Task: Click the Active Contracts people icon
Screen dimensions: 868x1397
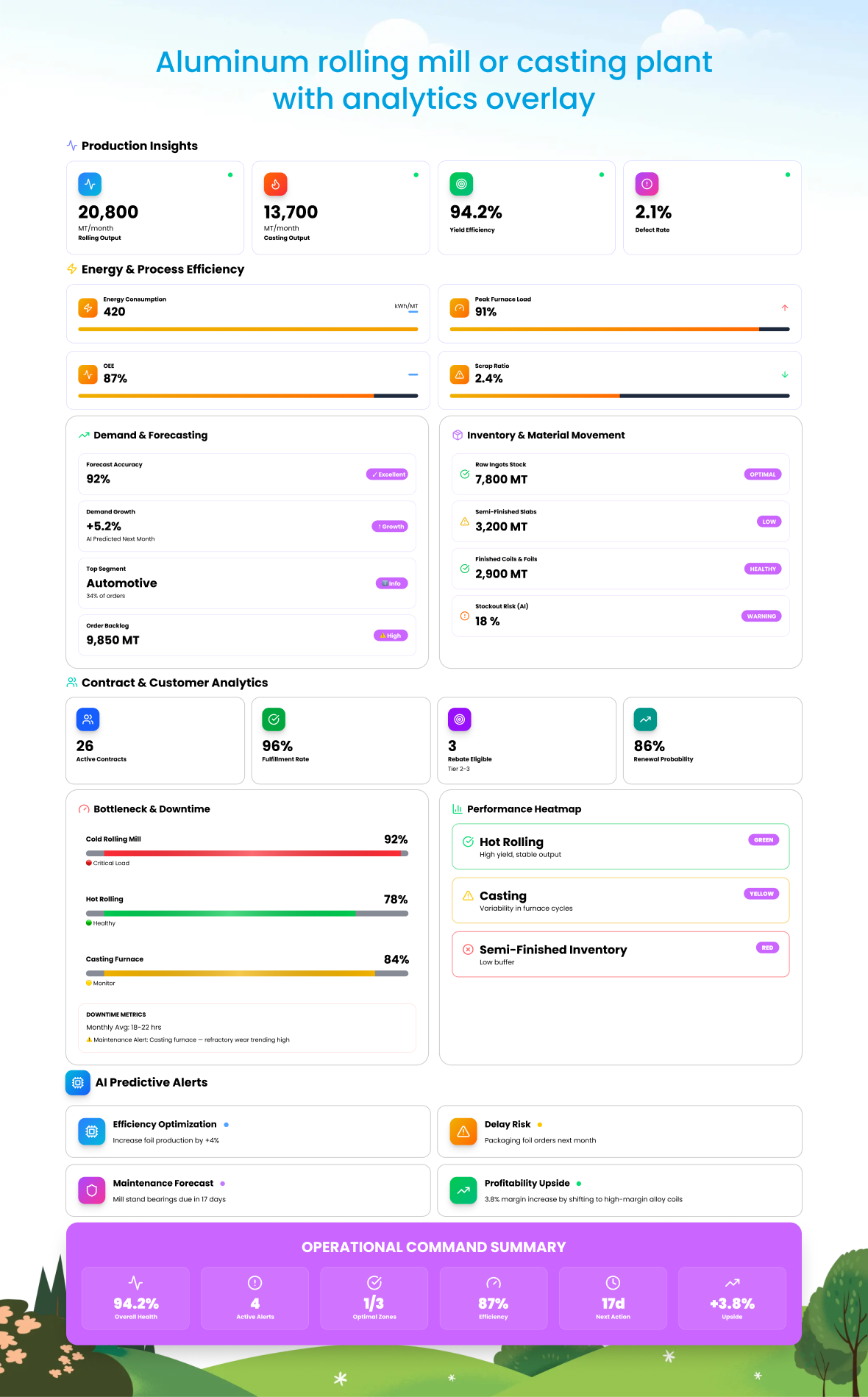Action: (88, 719)
